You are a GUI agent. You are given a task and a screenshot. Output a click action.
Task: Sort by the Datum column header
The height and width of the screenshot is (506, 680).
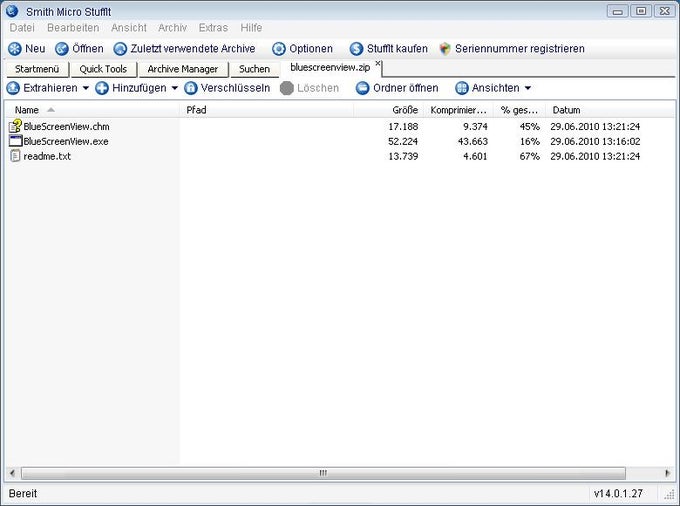tap(610, 110)
